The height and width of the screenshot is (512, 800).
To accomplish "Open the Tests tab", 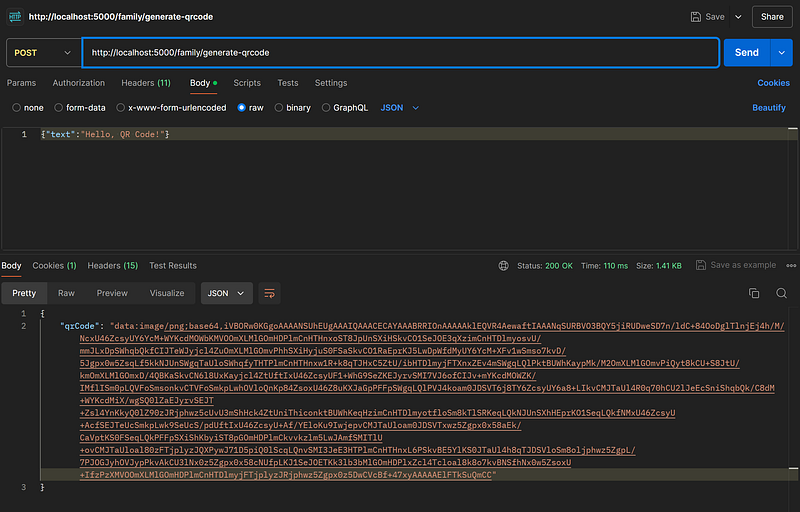I will tap(288, 83).
